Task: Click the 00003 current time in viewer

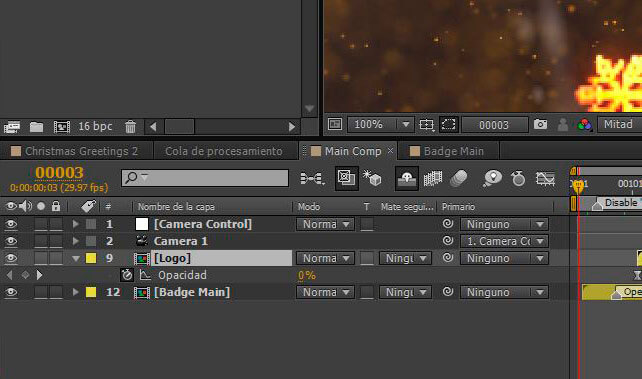Action: 494,125
